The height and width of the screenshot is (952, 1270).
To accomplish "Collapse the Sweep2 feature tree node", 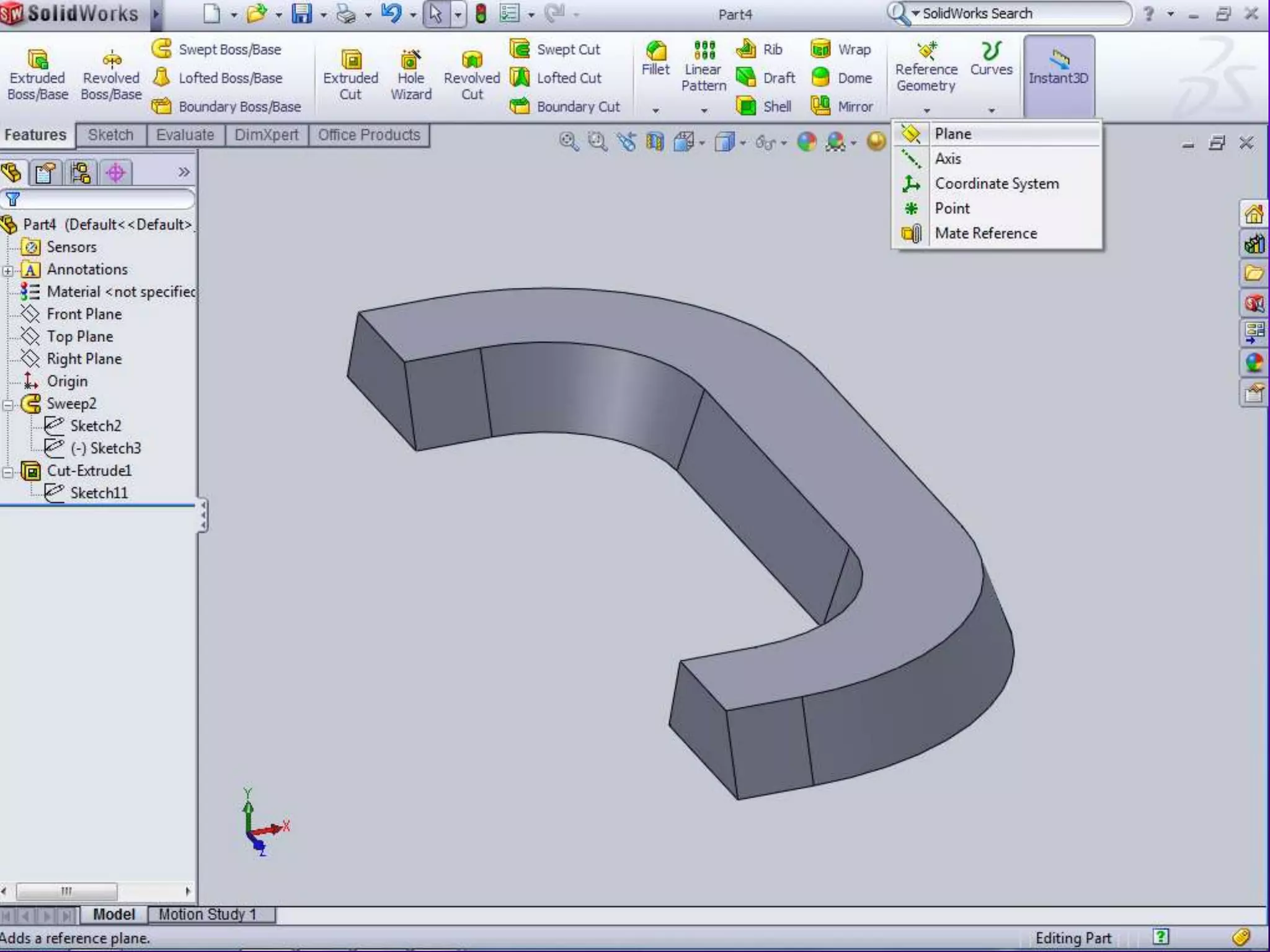I will pyautogui.click(x=8, y=405).
